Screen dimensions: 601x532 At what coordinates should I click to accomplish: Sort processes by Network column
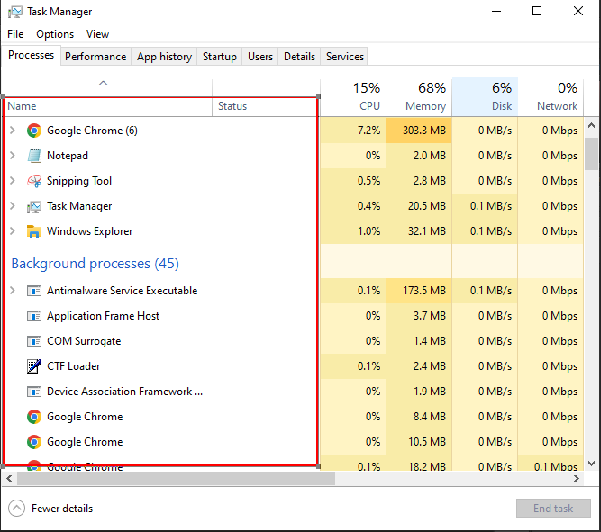tap(551, 97)
